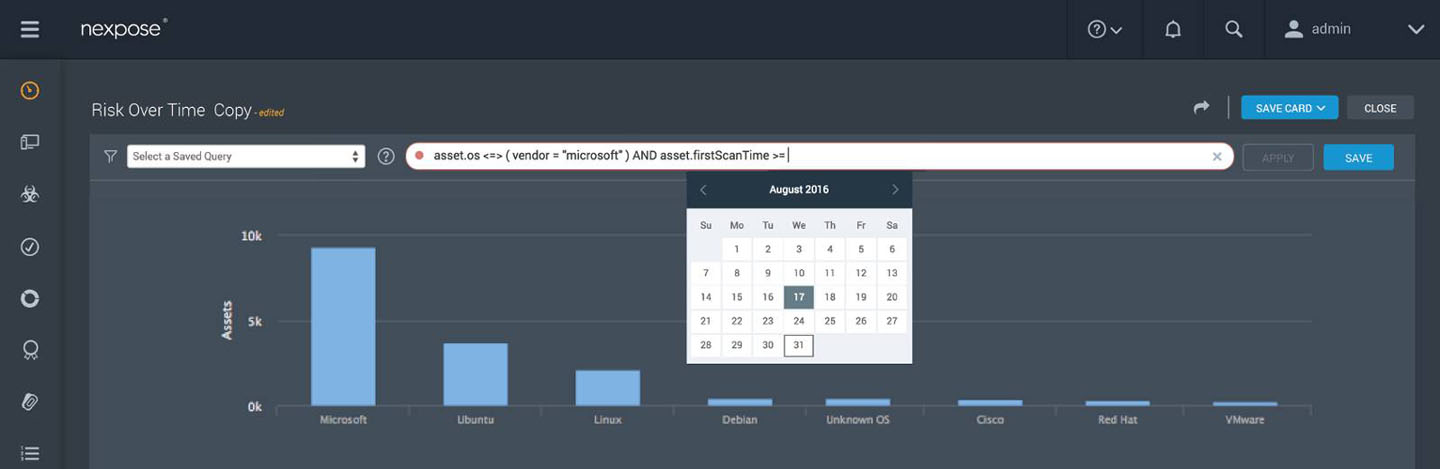Open the dashboard clock icon in sidebar
Viewport: 1440px width, 469px height.
(30, 91)
